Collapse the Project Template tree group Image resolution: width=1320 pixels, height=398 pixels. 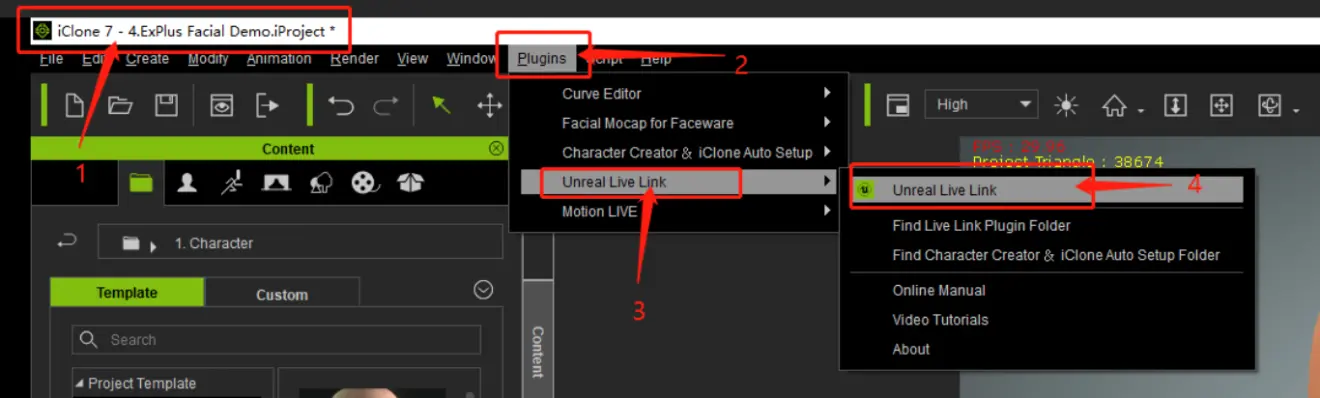click(x=80, y=383)
